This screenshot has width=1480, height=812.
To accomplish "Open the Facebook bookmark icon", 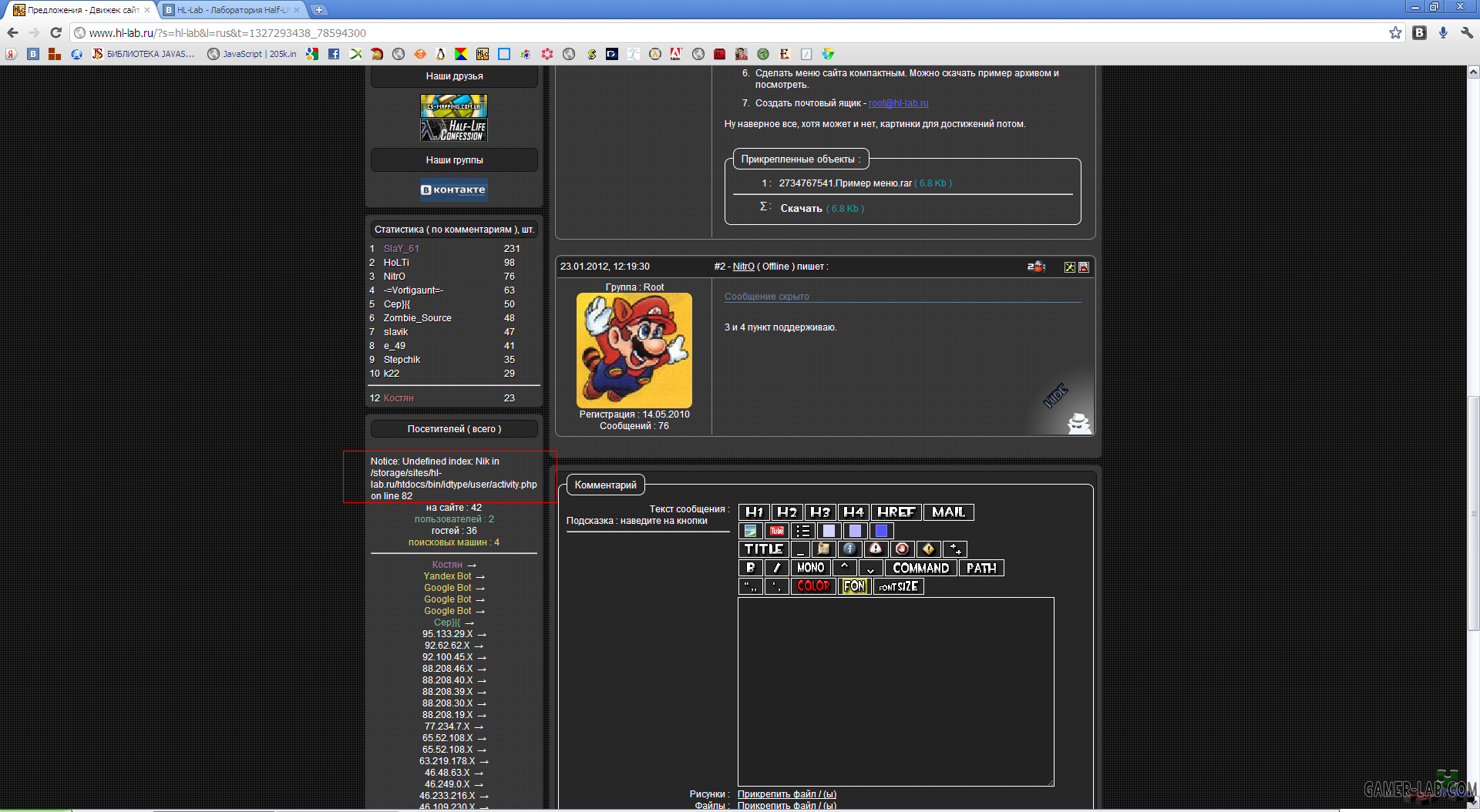I will [x=334, y=54].
